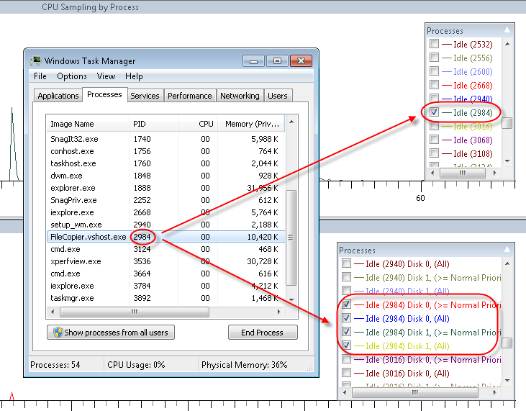Click the Task Manager title bar icon

35,61
